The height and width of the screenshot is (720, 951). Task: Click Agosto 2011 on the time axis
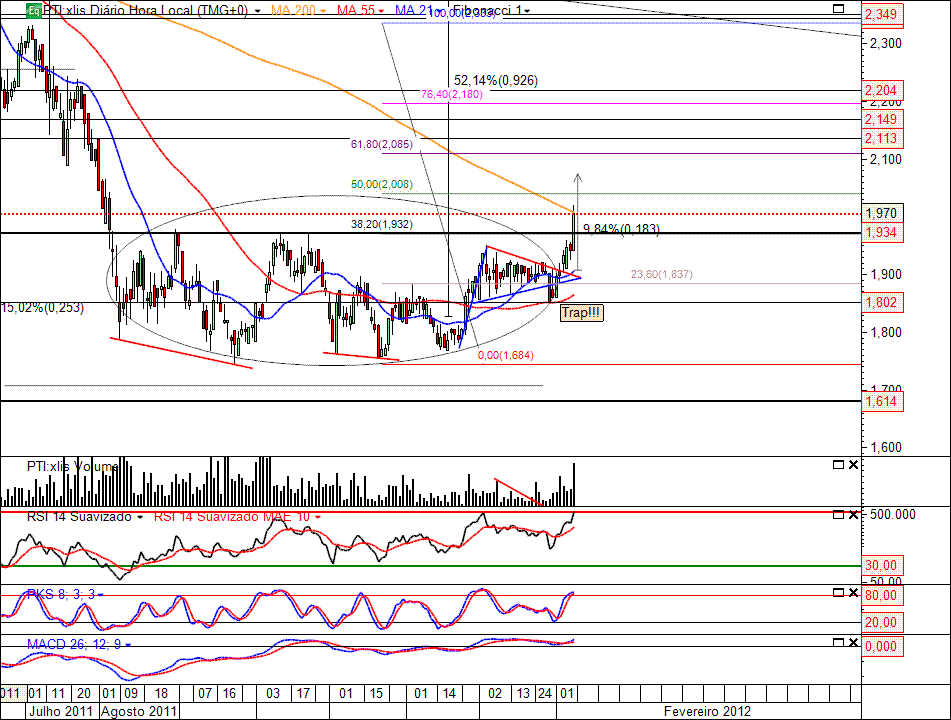pyautogui.click(x=139, y=712)
